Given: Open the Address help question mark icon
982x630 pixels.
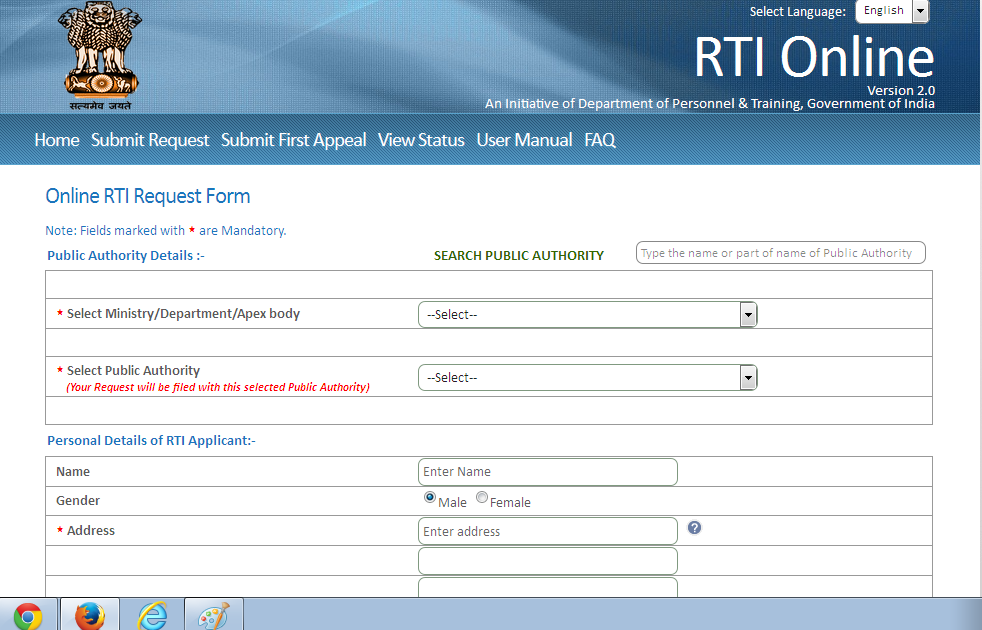Looking at the screenshot, I should coord(694,526).
